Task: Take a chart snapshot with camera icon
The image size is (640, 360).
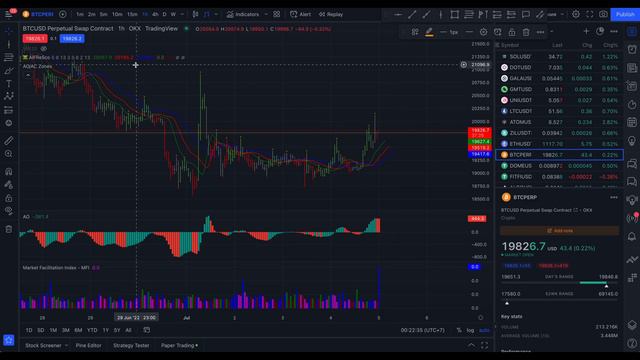Action: pos(603,14)
